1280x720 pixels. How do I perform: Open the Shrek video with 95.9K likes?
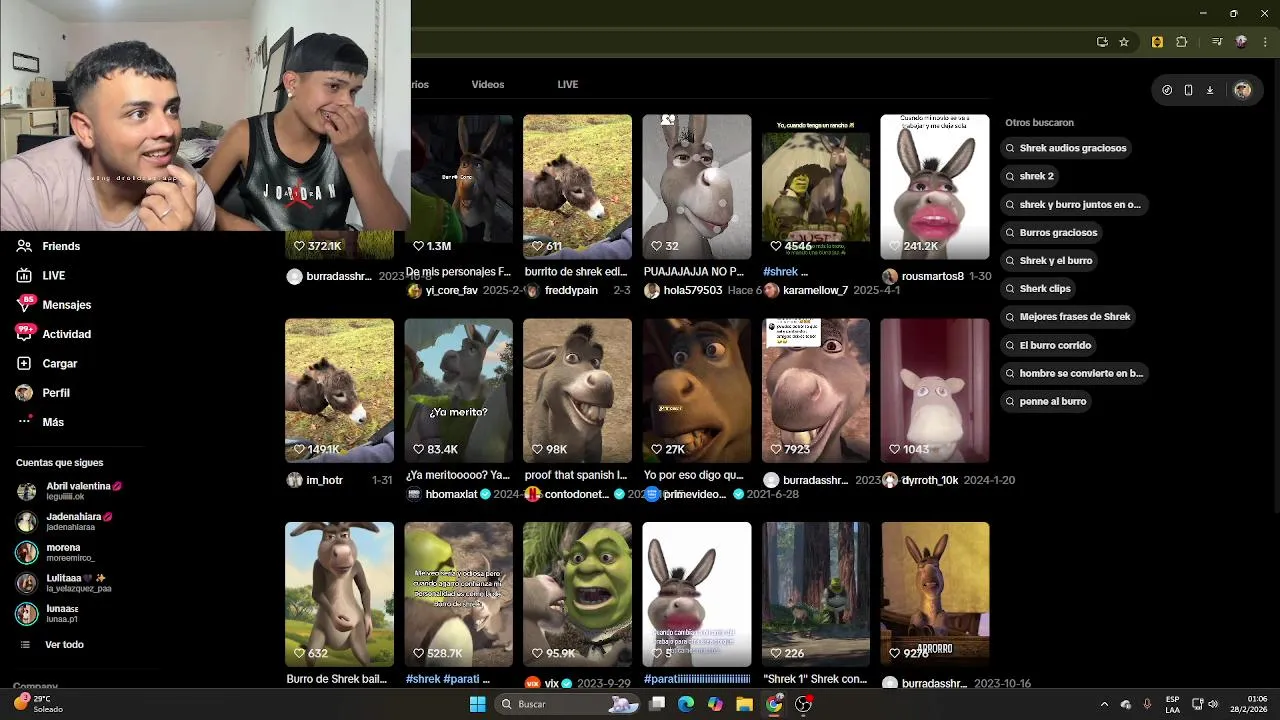click(x=577, y=594)
